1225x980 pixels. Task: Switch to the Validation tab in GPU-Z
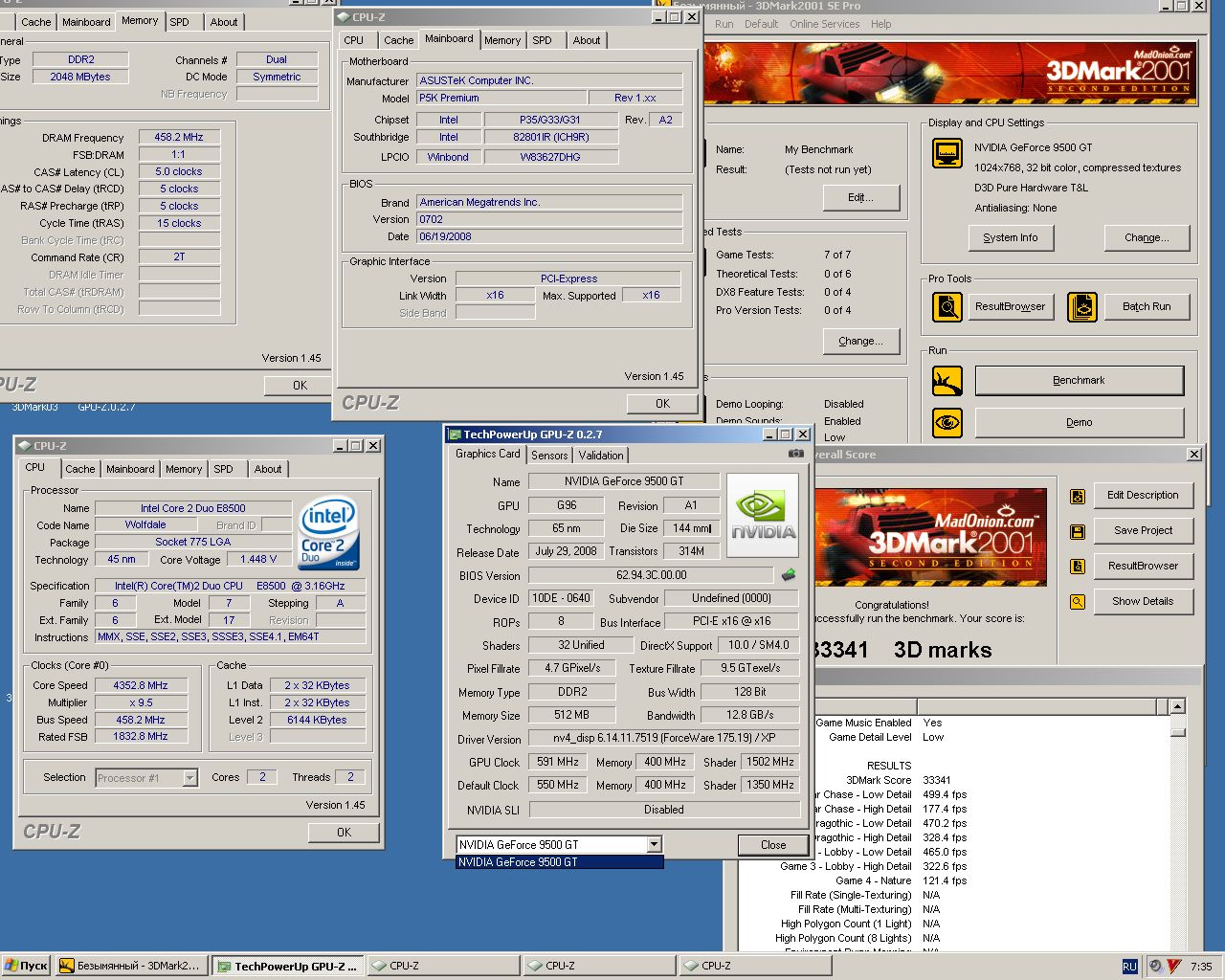601,456
